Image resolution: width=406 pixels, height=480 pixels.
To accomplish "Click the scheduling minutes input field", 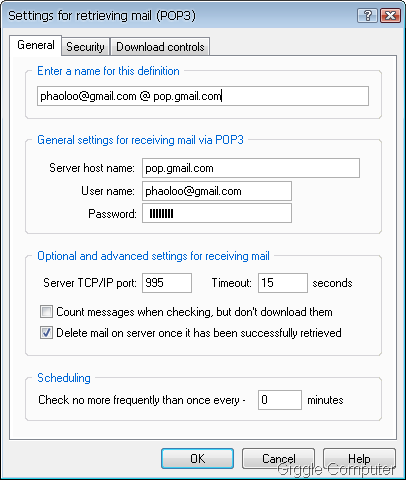I will pos(280,400).
